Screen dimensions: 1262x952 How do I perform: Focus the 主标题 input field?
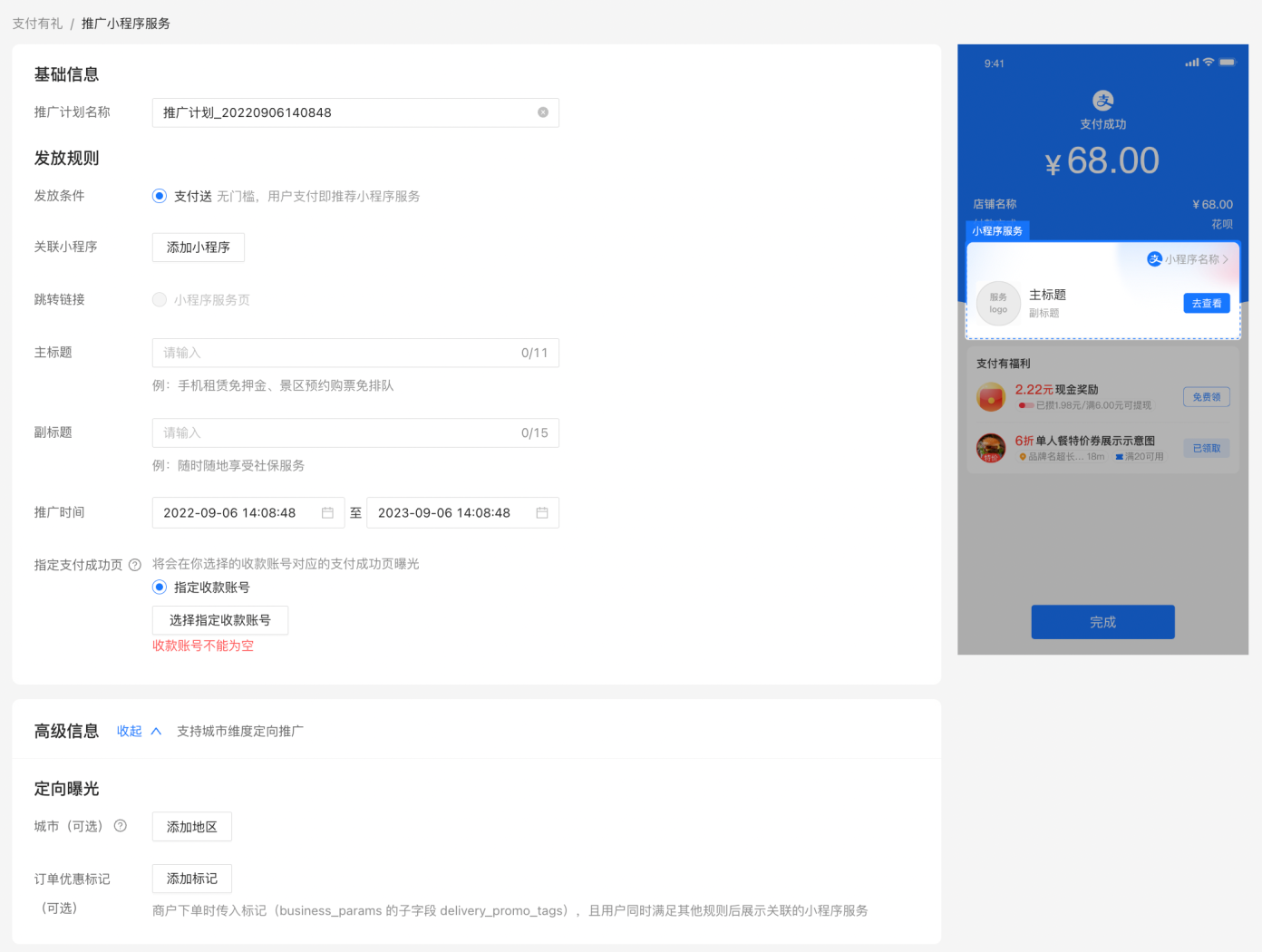(355, 353)
